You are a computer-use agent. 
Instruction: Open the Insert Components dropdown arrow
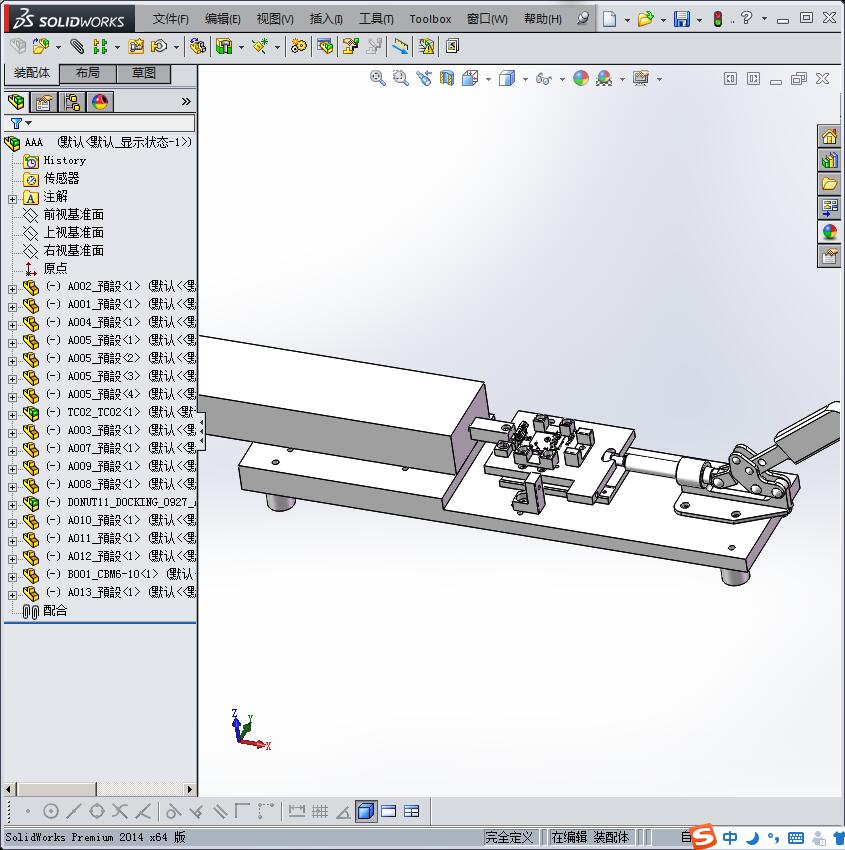58,47
